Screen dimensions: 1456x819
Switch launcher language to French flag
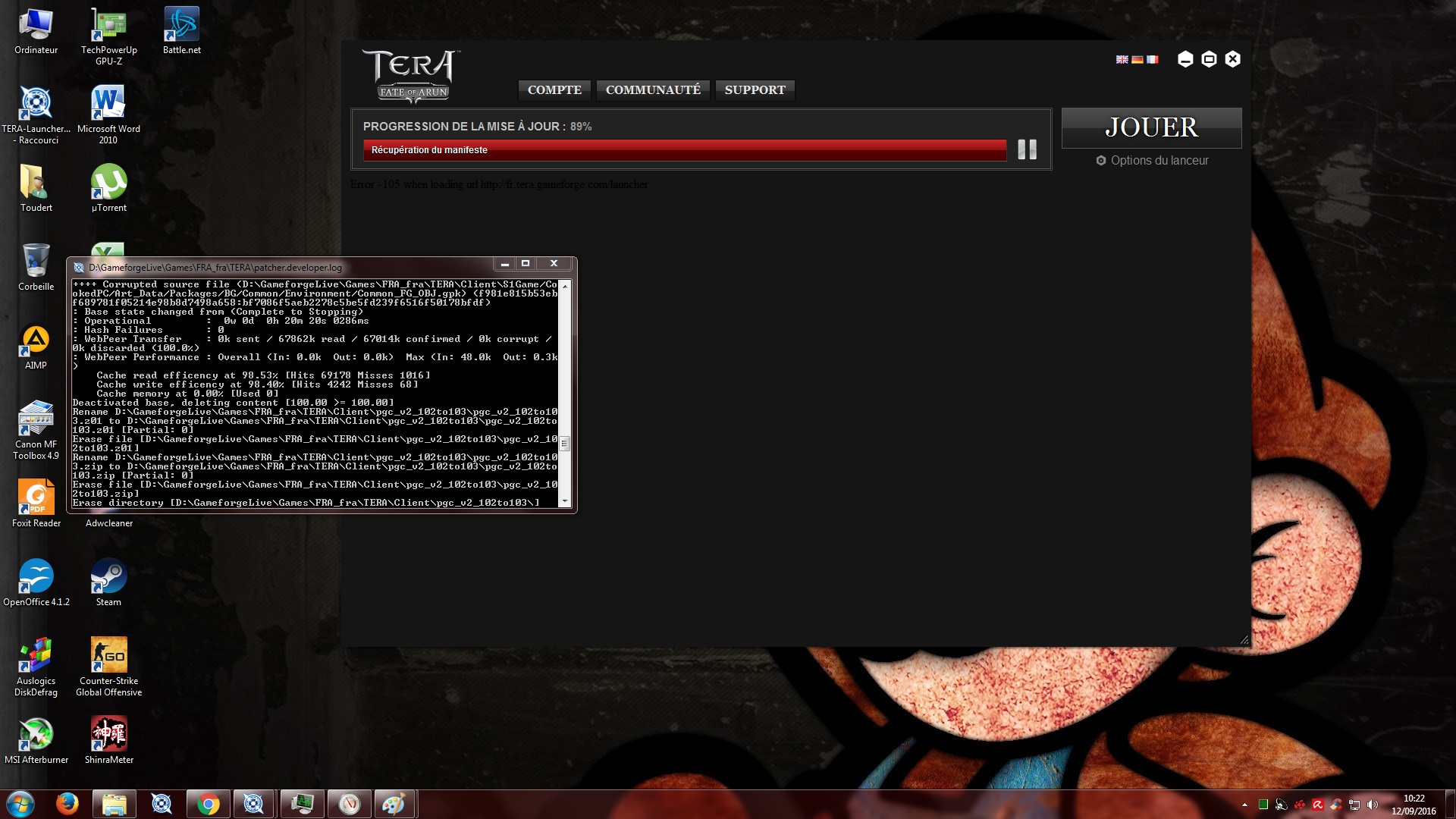click(x=1152, y=59)
